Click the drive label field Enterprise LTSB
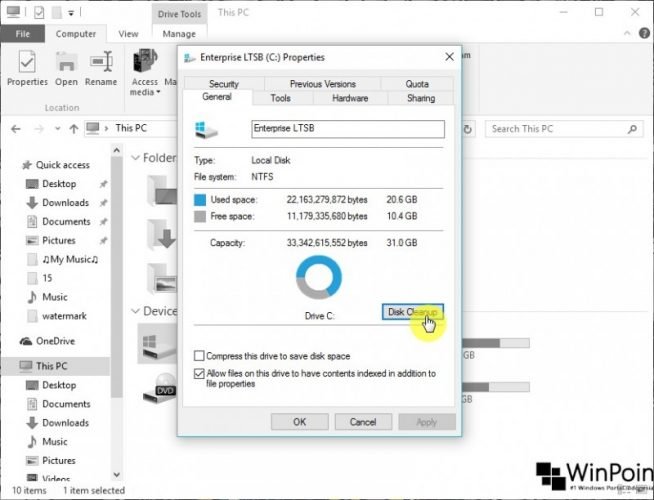 (348, 129)
